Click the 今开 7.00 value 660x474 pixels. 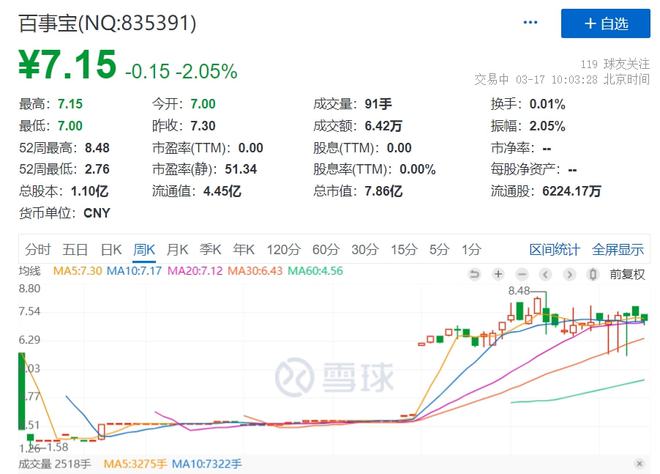click(x=184, y=104)
